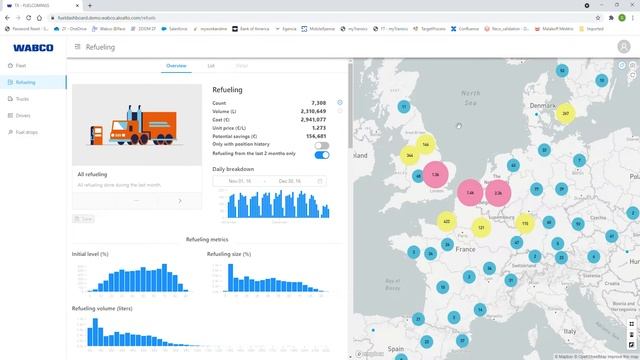
Task: Click the Refueling size (%) histogram
Action: 271,278
